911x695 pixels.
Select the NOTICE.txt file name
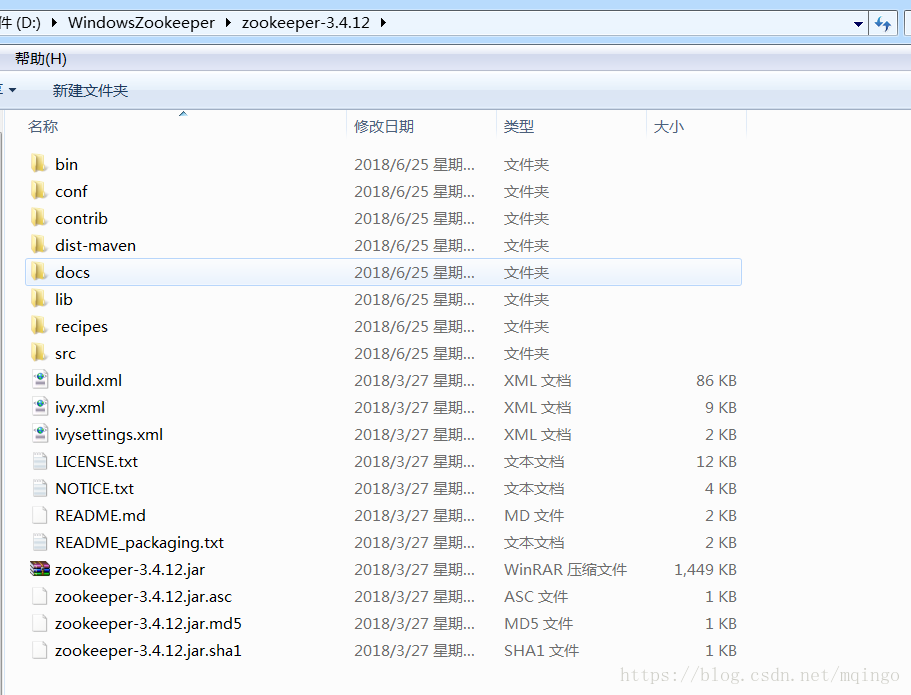(x=94, y=489)
